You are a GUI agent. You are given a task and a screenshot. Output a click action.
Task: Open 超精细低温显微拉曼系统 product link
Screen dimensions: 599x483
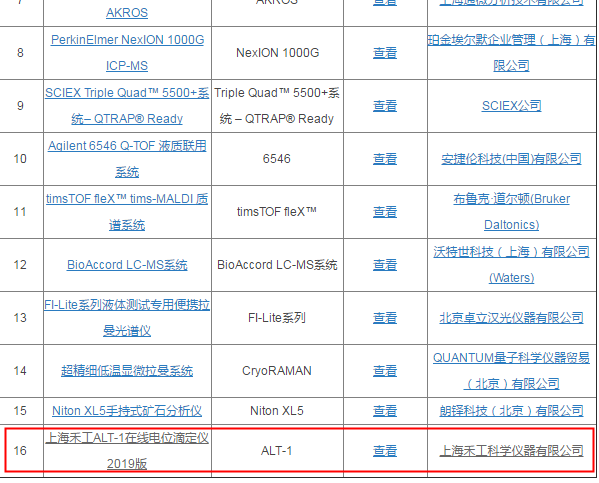[127, 371]
